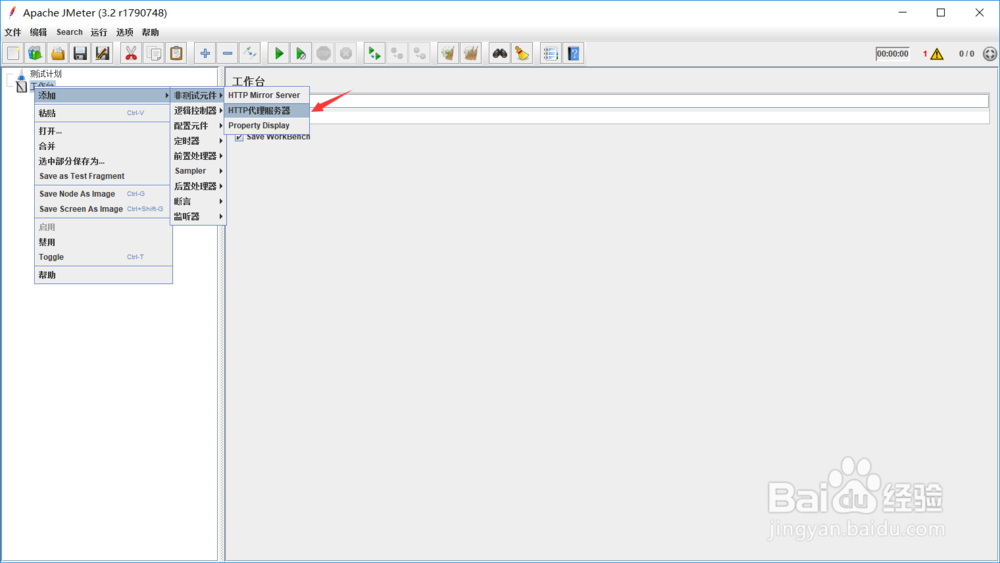The image size is (1000, 563).
Task: Expand all nodes with the plus icon
Action: [205, 54]
